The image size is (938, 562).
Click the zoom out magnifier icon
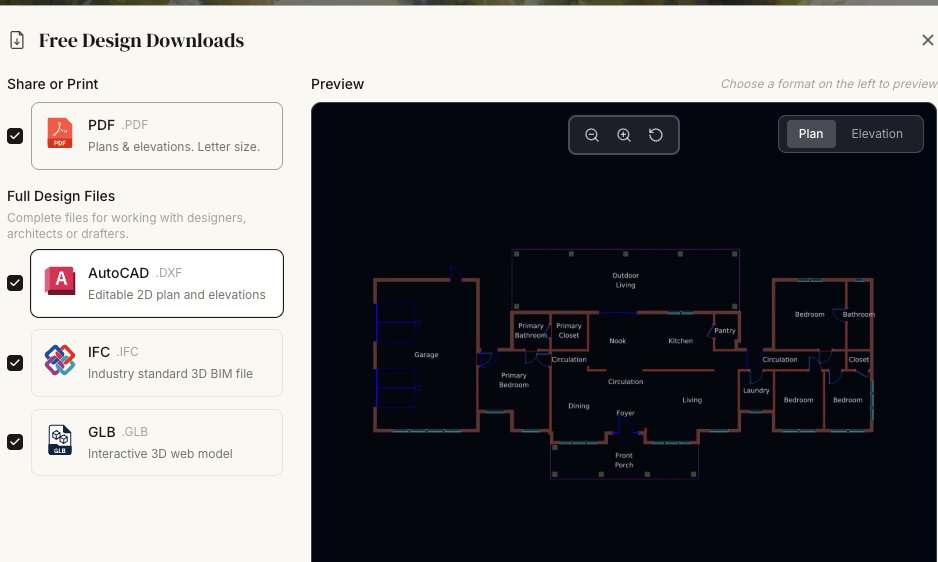coord(592,135)
